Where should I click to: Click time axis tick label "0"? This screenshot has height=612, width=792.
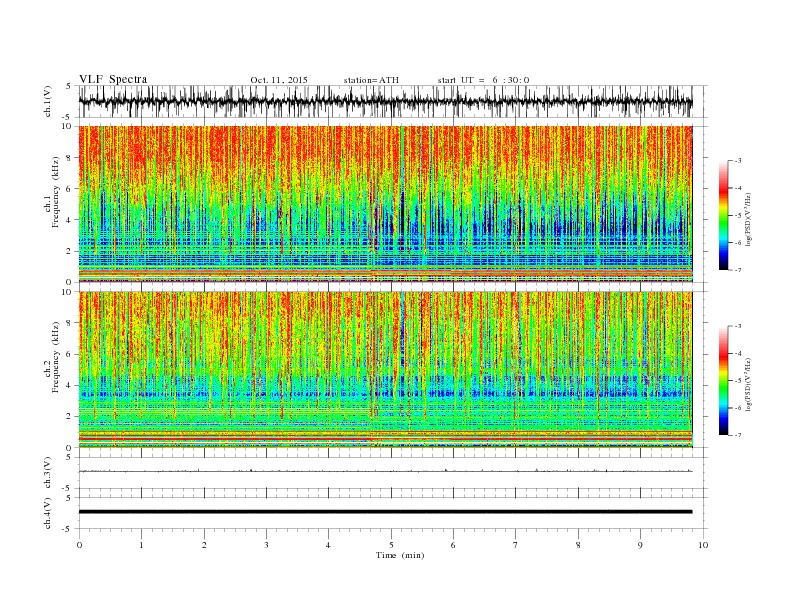pos(79,545)
